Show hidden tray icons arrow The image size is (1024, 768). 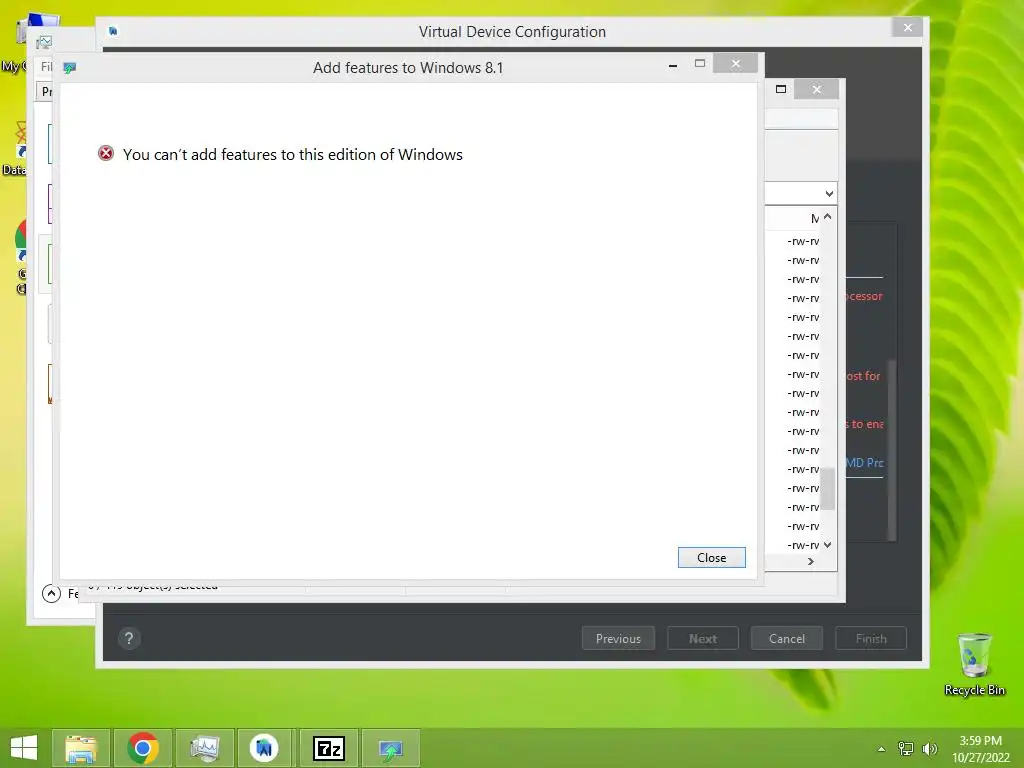881,748
